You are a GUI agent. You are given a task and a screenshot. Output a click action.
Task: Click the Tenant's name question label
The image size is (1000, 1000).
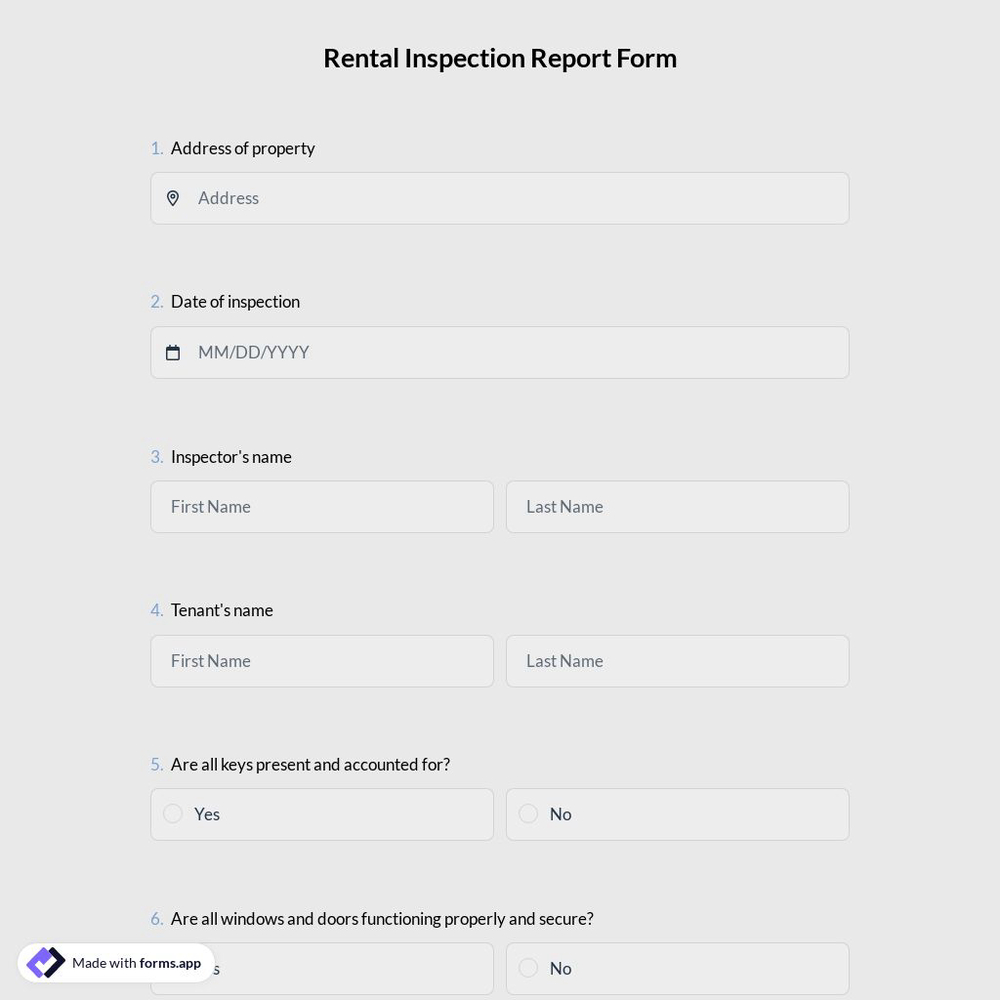pyautogui.click(x=221, y=610)
